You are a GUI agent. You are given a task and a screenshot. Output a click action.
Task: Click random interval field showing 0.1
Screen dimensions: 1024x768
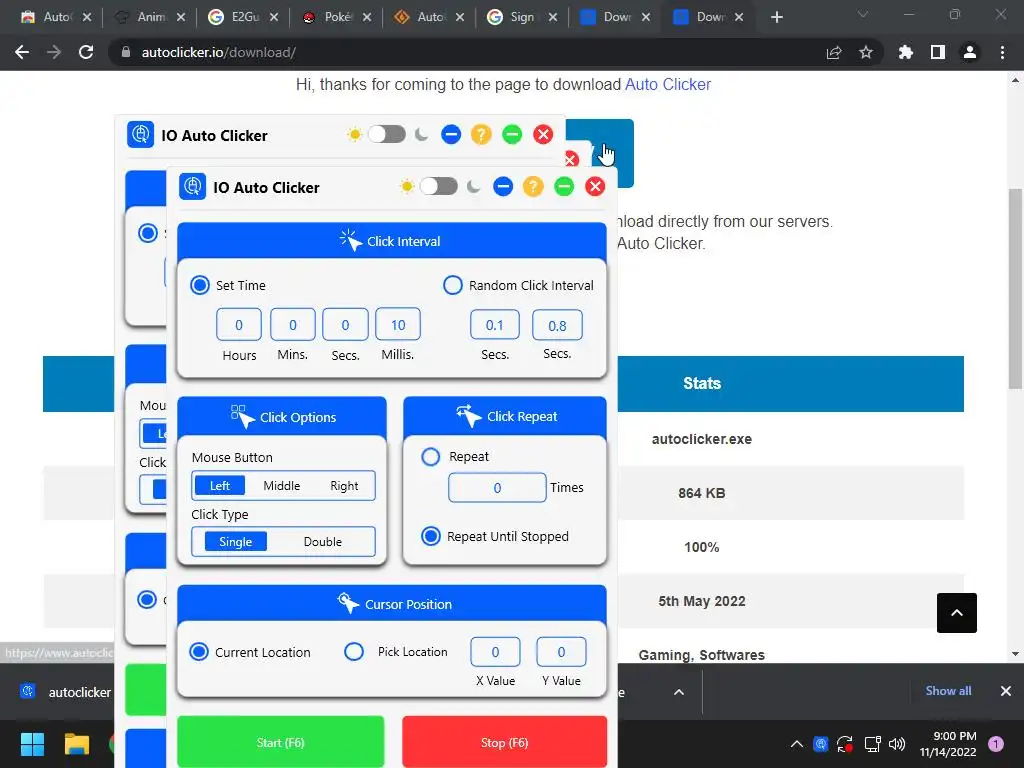[x=495, y=325]
